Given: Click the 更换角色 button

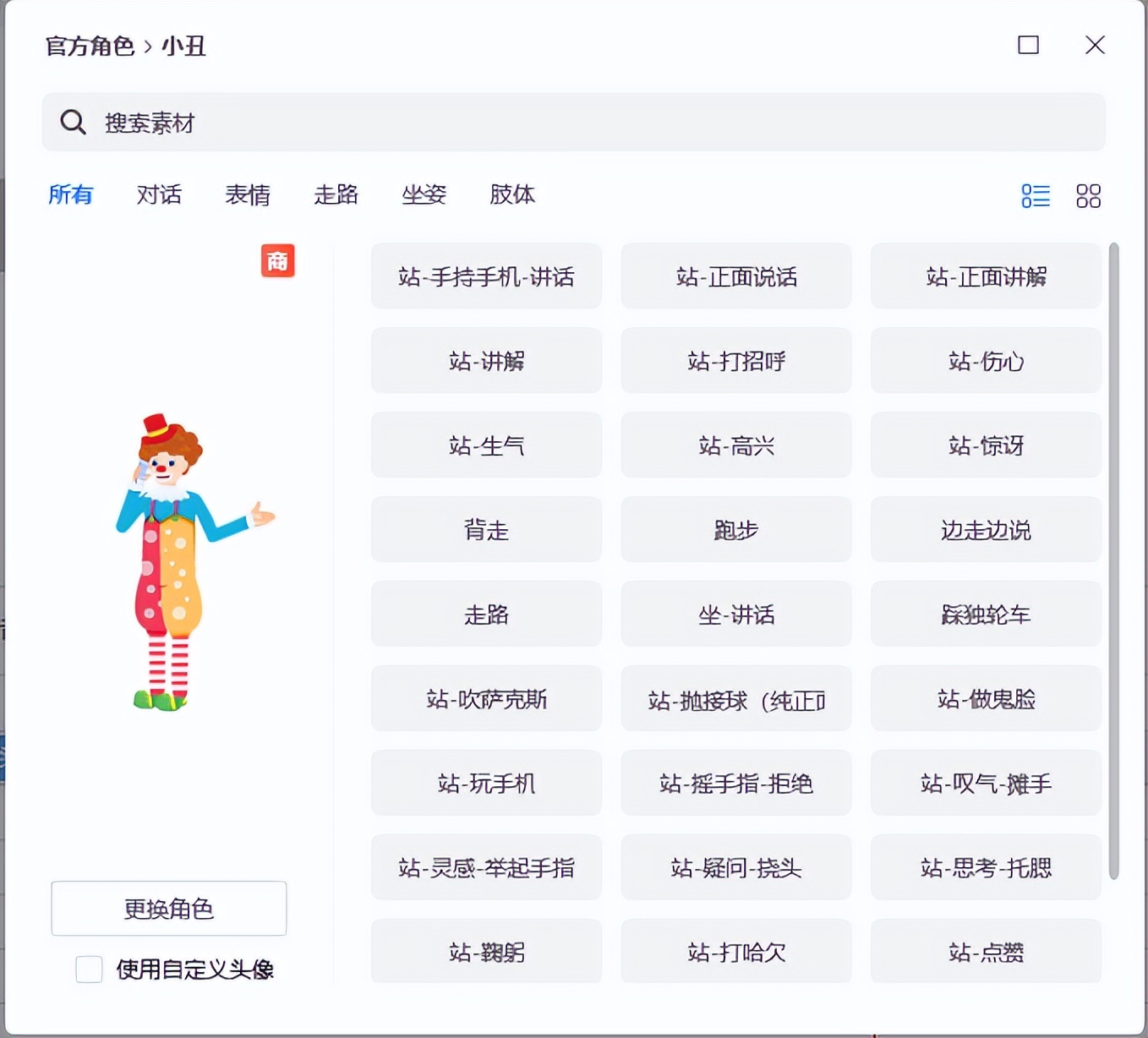Looking at the screenshot, I should (x=168, y=909).
